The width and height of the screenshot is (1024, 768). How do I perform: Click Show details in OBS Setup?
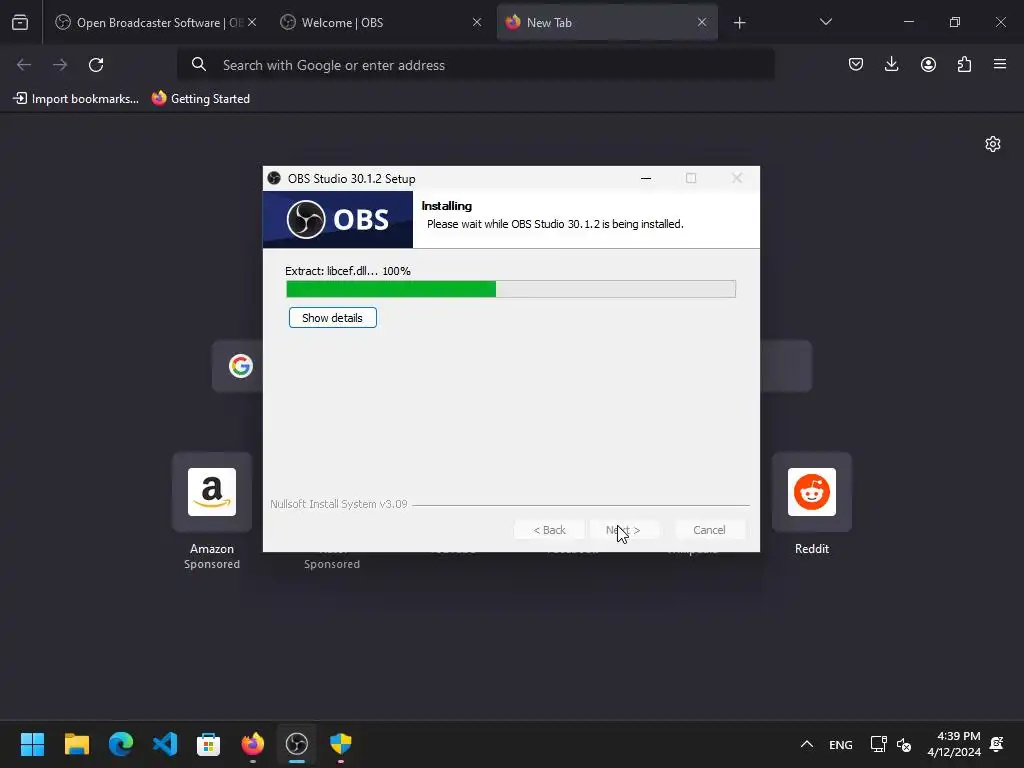(x=332, y=317)
